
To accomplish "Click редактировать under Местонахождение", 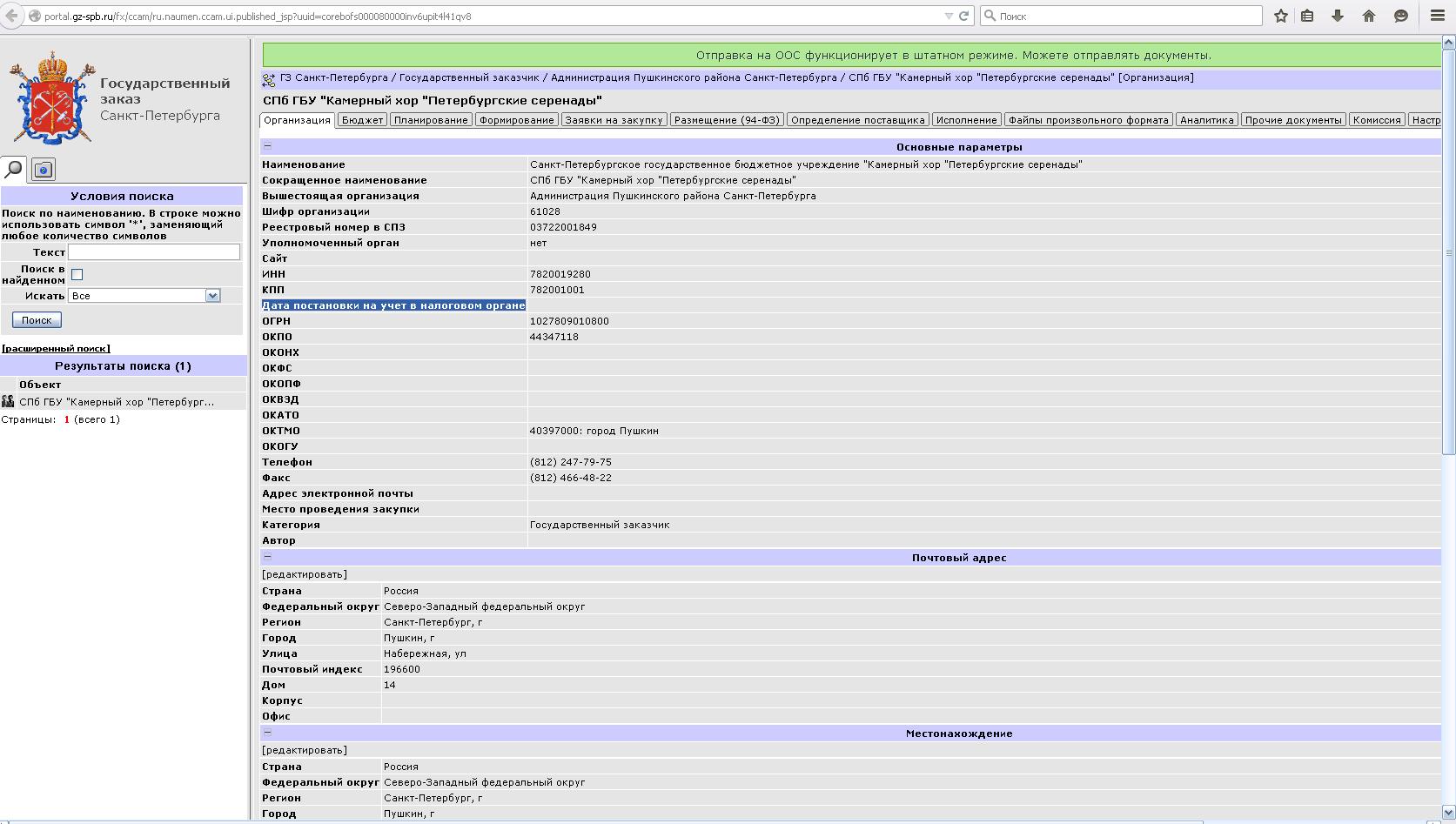I will (x=305, y=750).
